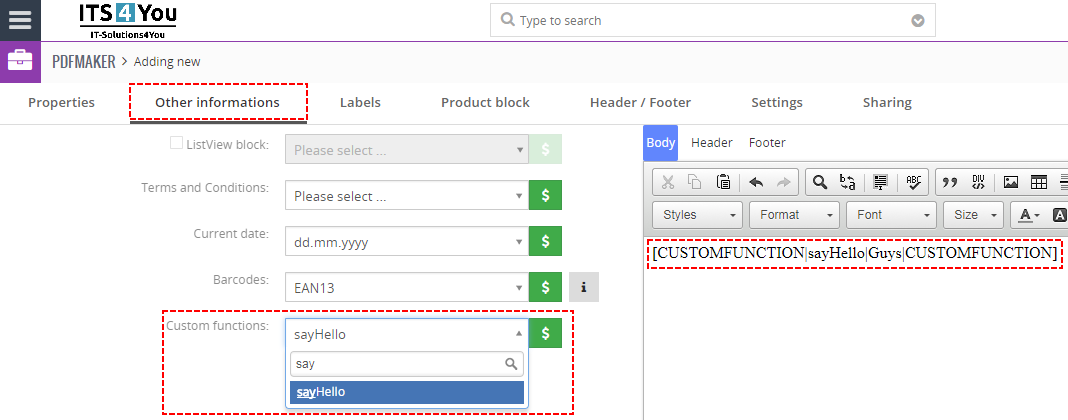Insert custom function with green $ button
Image resolution: width=1068 pixels, height=420 pixels.
pos(545,333)
